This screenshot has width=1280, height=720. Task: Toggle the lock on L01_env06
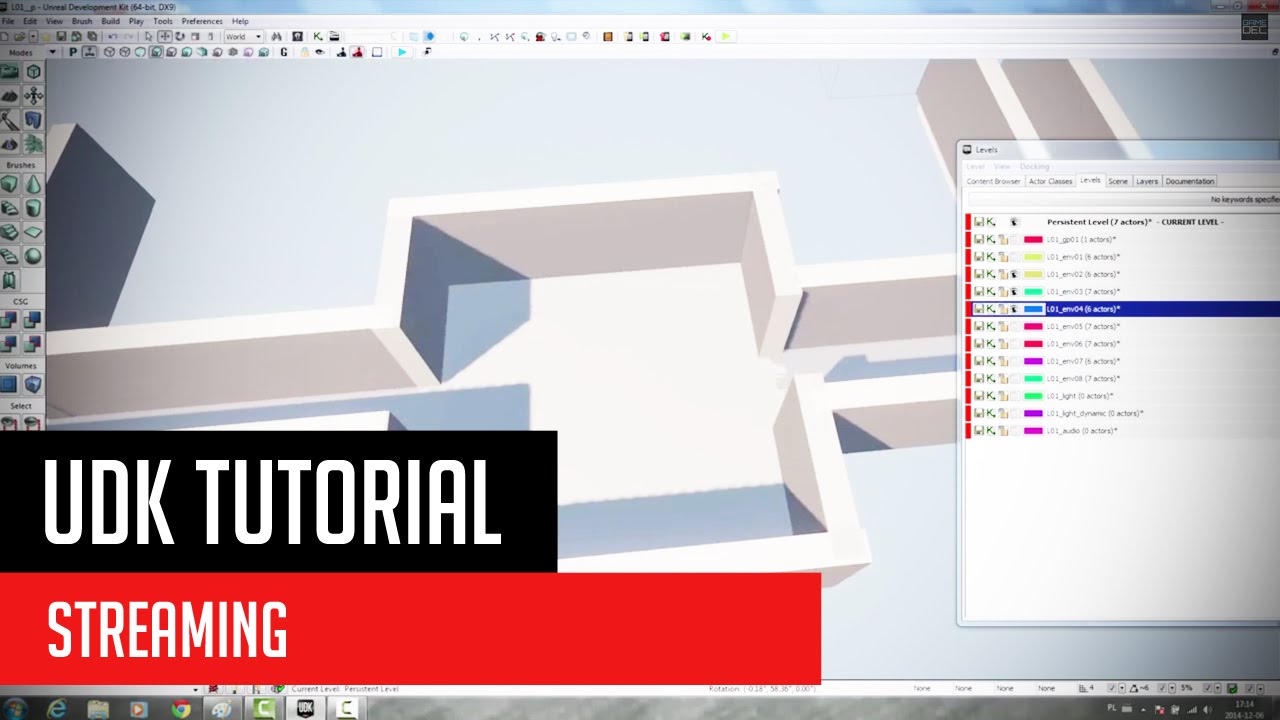(x=1002, y=344)
